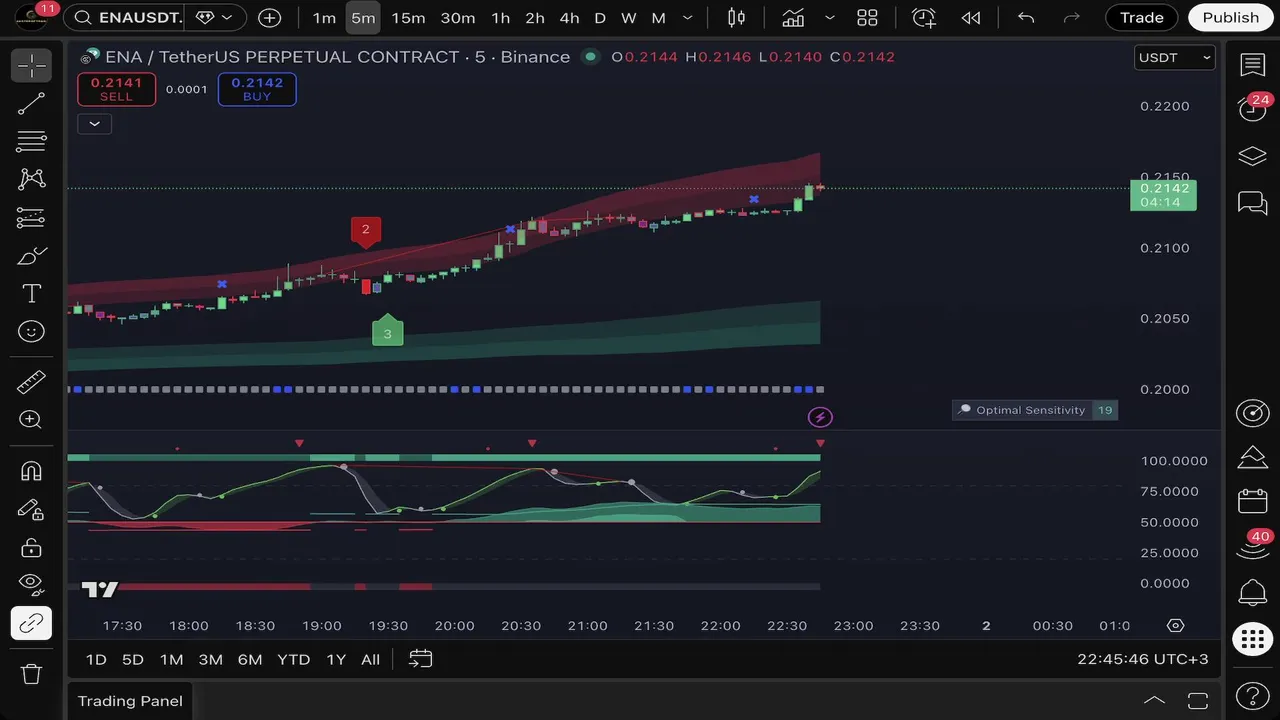This screenshot has height=720, width=1280.
Task: Open the notifications bell icon
Action: tap(1253, 592)
